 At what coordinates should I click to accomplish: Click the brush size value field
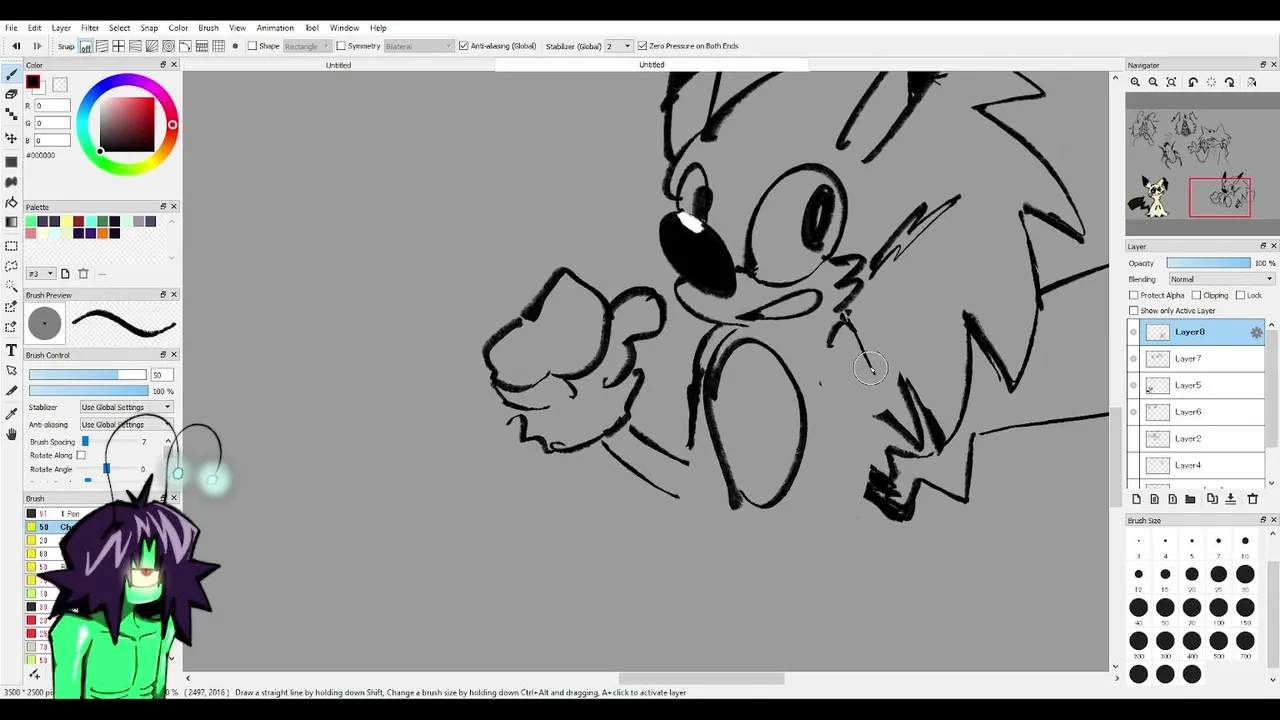tap(162, 375)
